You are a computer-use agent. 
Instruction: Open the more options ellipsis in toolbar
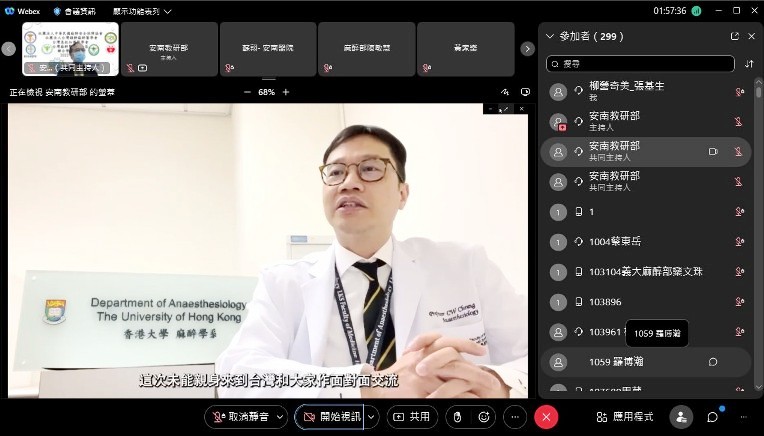[x=515, y=417]
